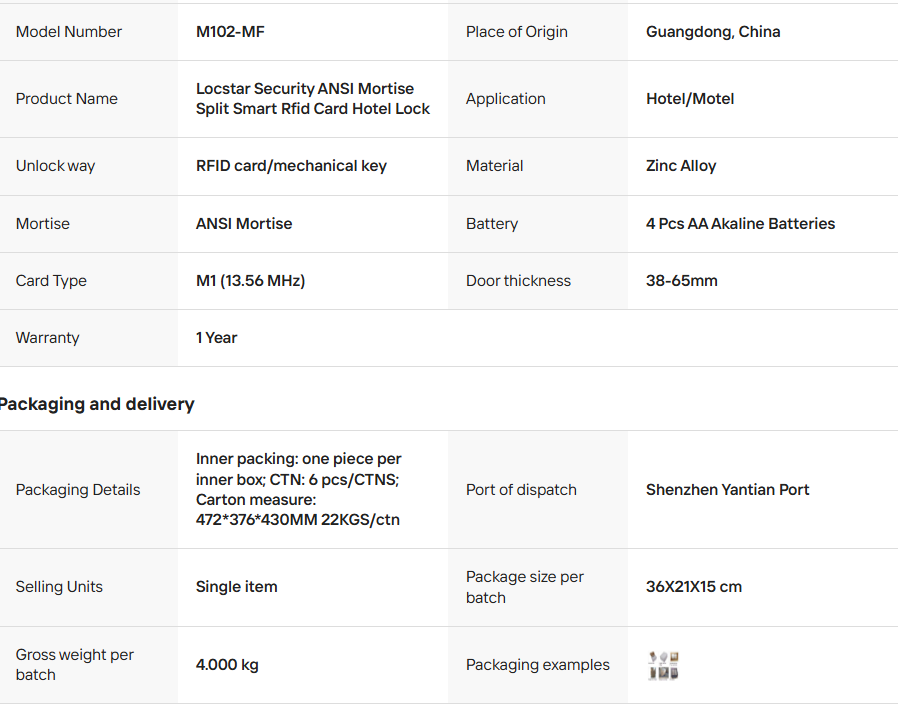Click the 1 Year warranty value

click(217, 338)
